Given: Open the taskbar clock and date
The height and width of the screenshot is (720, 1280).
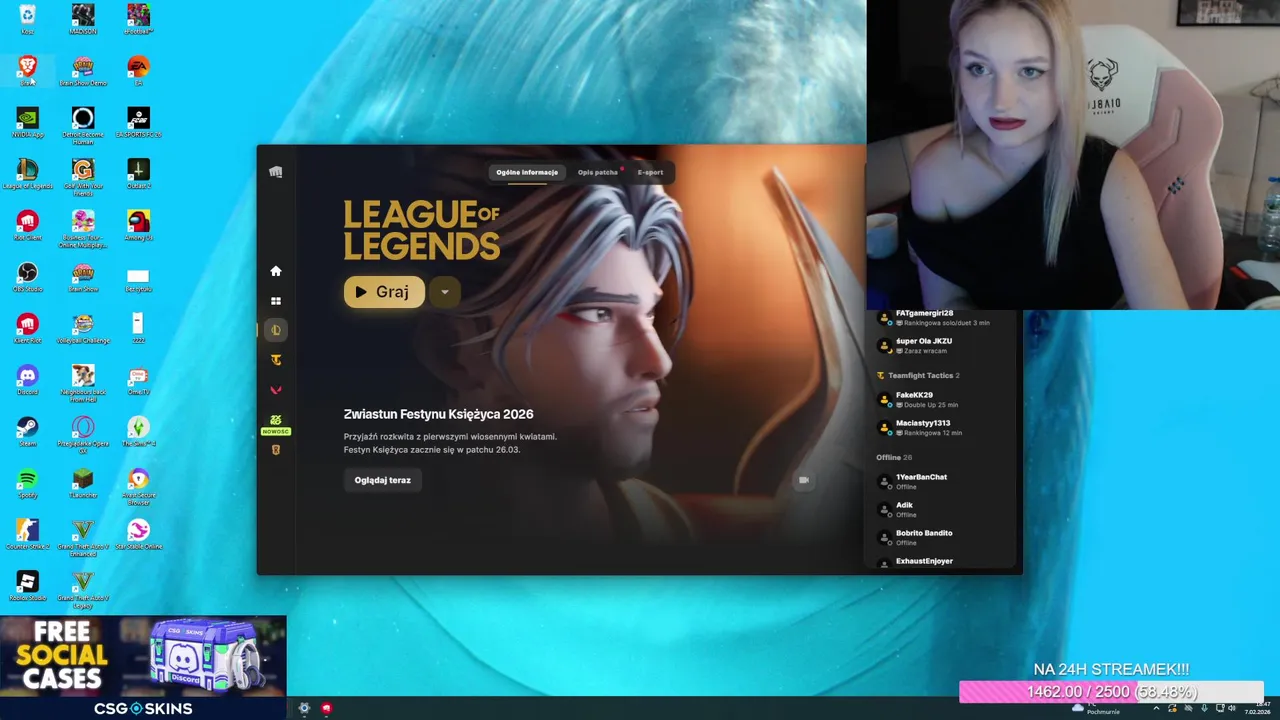Looking at the screenshot, I should (1257, 708).
